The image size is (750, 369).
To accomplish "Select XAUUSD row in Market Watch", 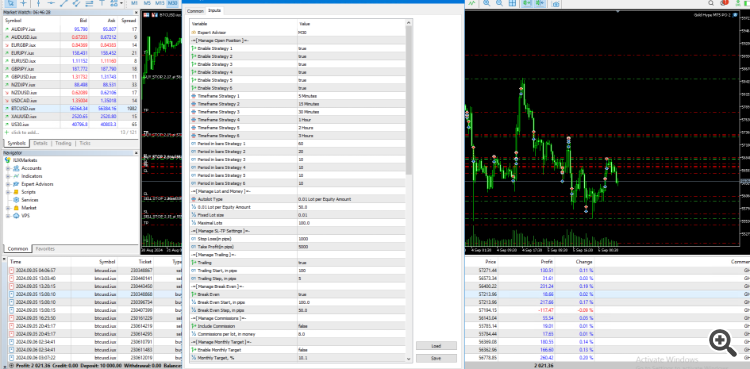I will (71, 116).
